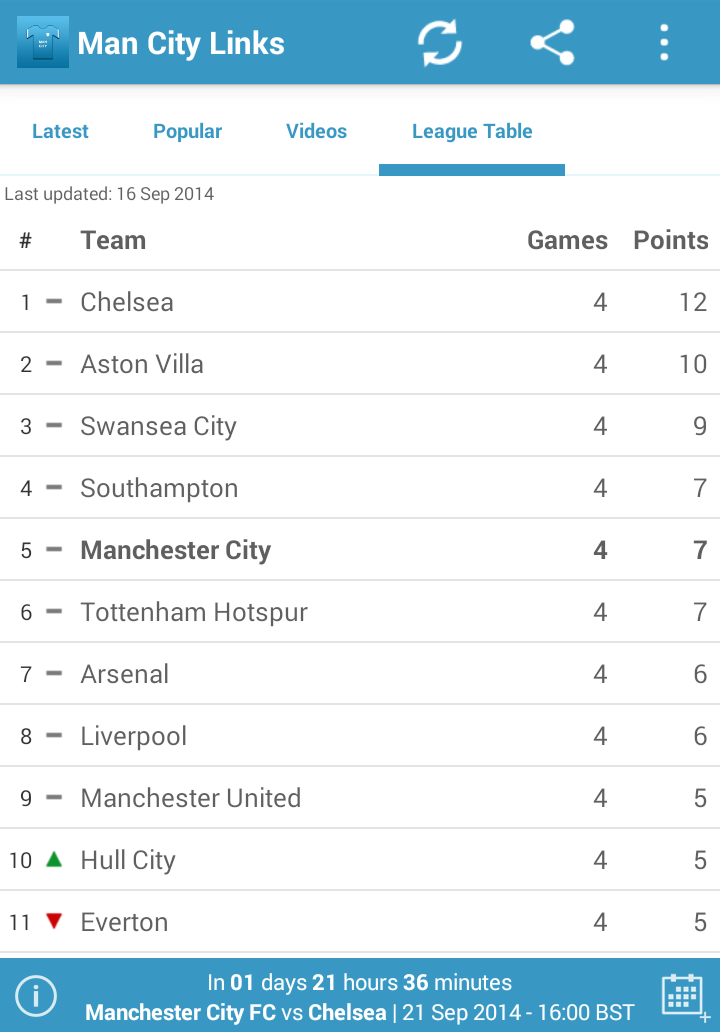This screenshot has width=720, height=1032.
Task: Tap the Games column header
Action: click(567, 240)
